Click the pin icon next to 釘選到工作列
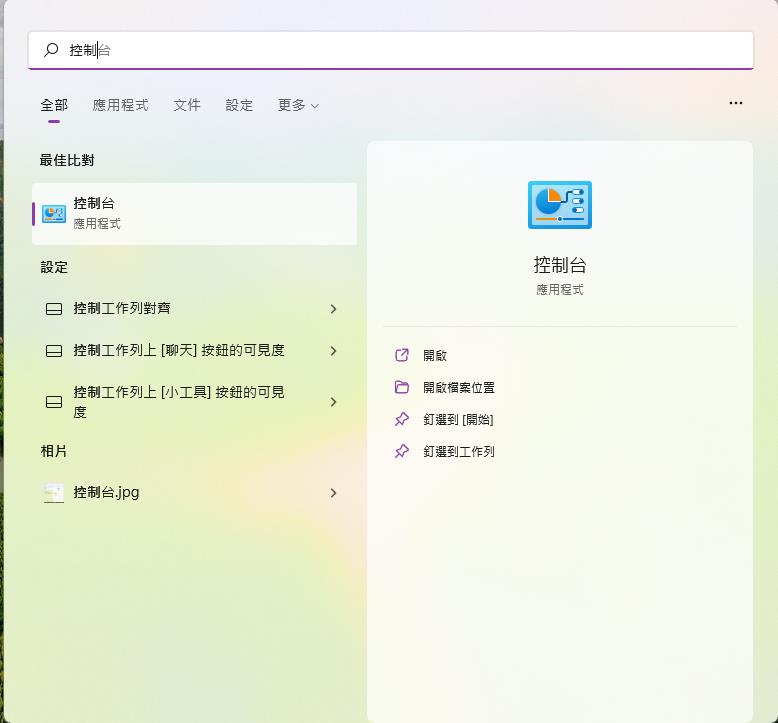778x723 pixels. click(x=402, y=451)
